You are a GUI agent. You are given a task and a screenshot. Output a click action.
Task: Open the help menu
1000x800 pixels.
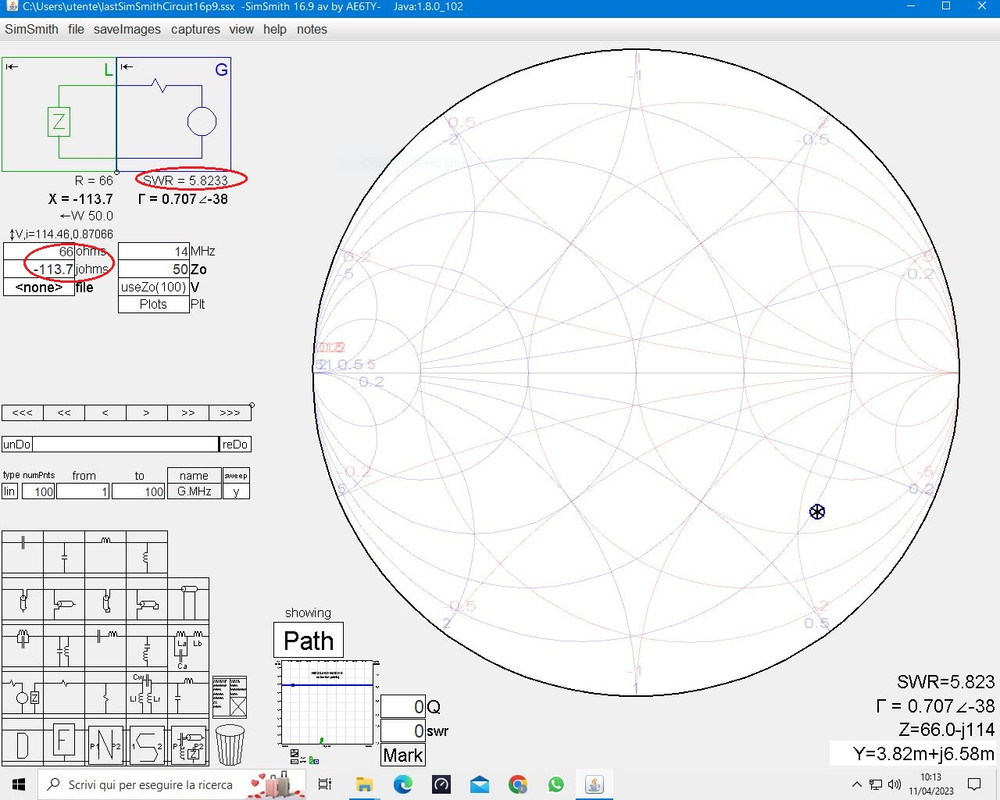tap(275, 29)
